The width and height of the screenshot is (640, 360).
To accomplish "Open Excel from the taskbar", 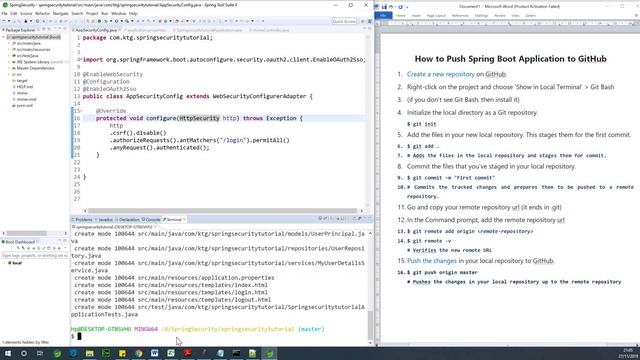I will pos(171,353).
